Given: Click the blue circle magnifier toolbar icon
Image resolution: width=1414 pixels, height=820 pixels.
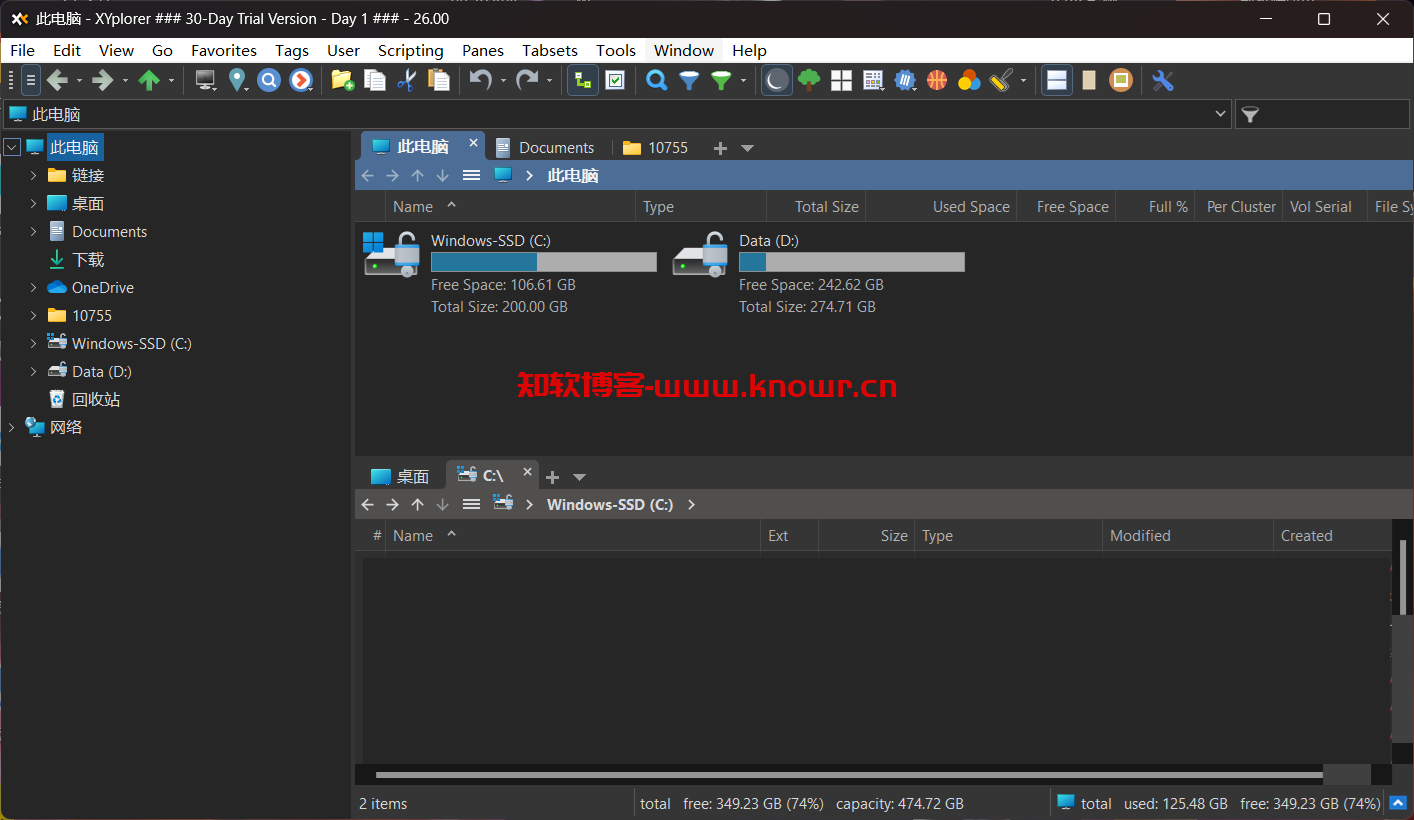Looking at the screenshot, I should point(269,81).
